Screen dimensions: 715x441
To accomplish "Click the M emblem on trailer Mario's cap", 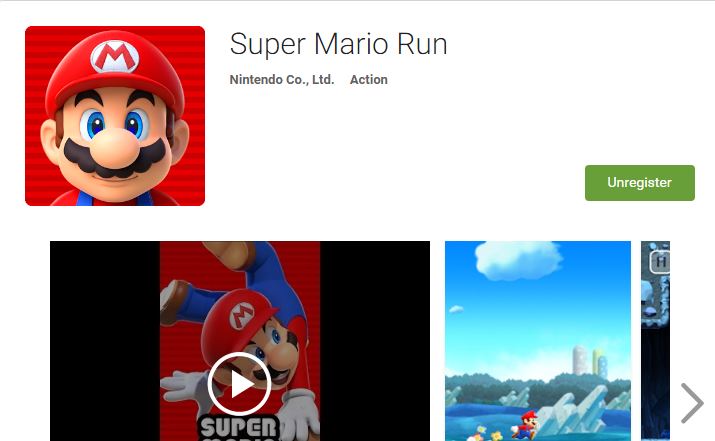I will point(242,315).
